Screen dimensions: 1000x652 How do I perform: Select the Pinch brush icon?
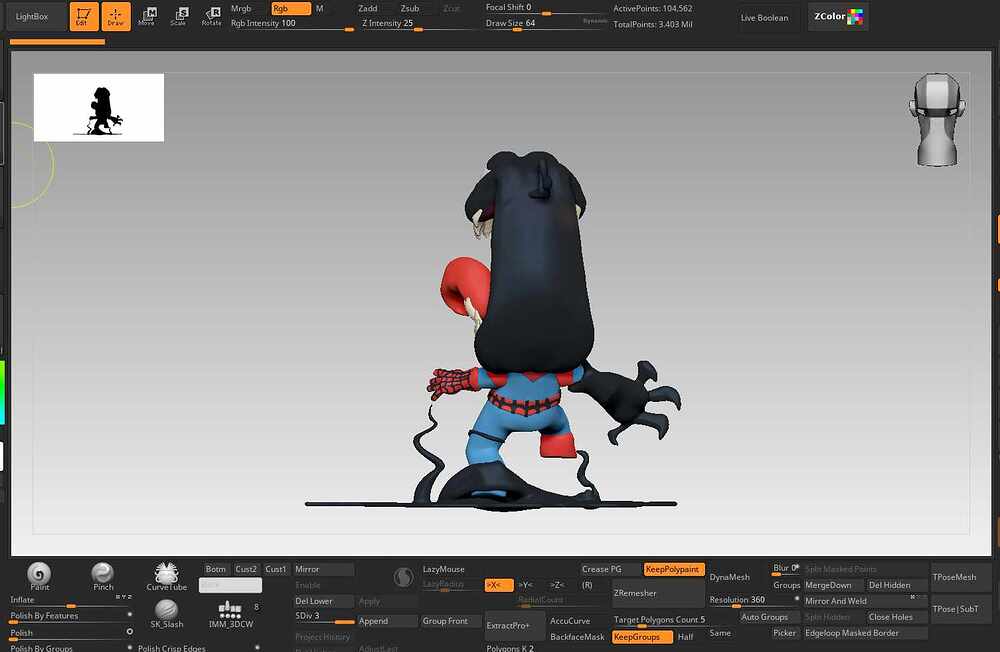click(103, 576)
